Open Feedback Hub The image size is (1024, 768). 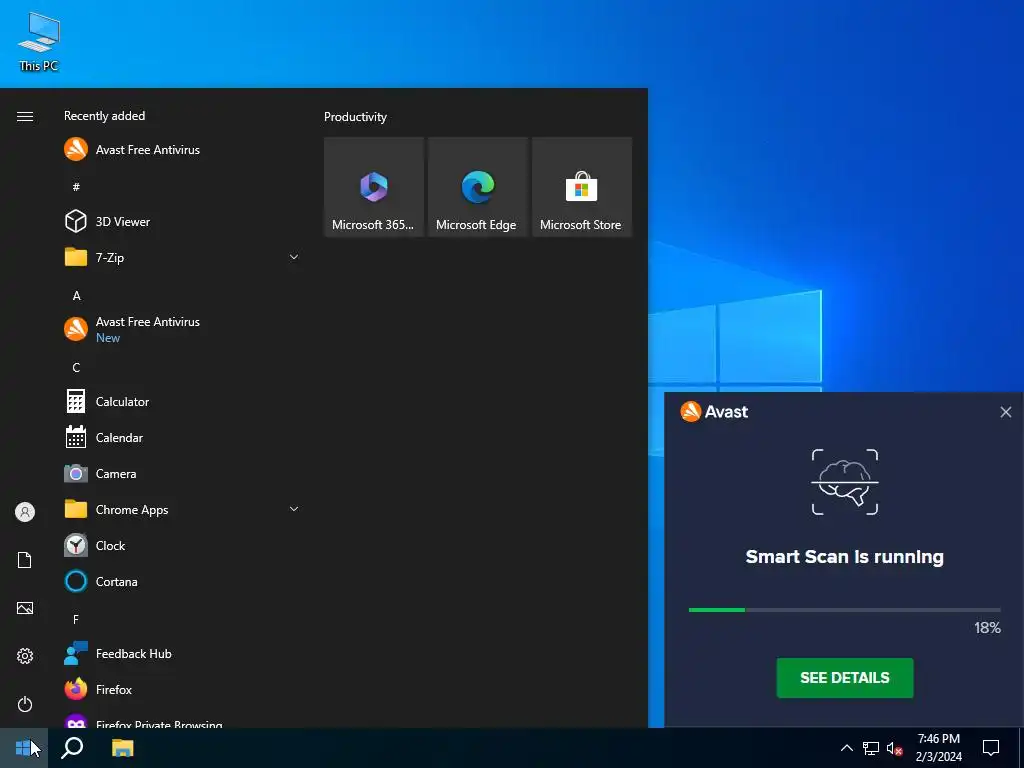point(181,654)
